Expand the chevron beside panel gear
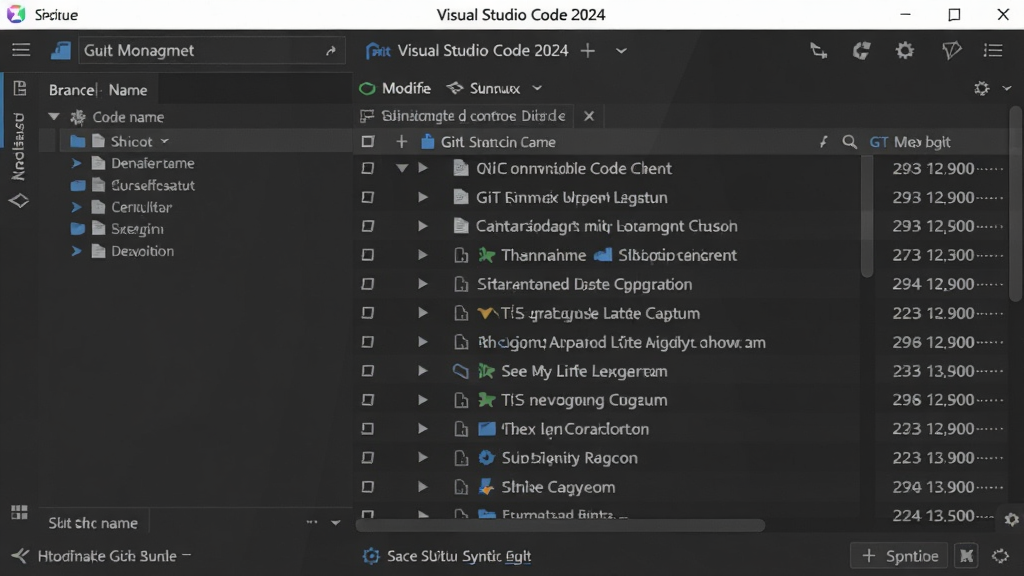 click(1006, 88)
